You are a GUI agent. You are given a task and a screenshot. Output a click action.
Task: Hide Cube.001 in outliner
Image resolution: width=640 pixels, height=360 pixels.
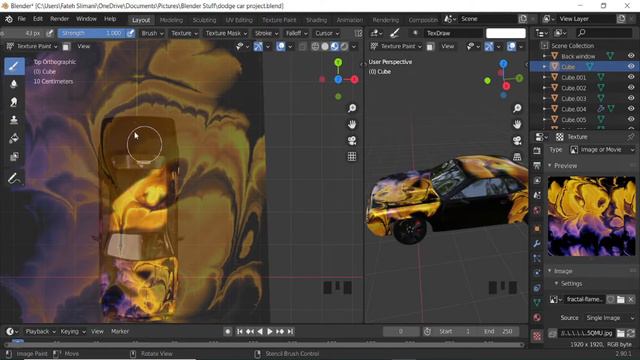(x=631, y=77)
